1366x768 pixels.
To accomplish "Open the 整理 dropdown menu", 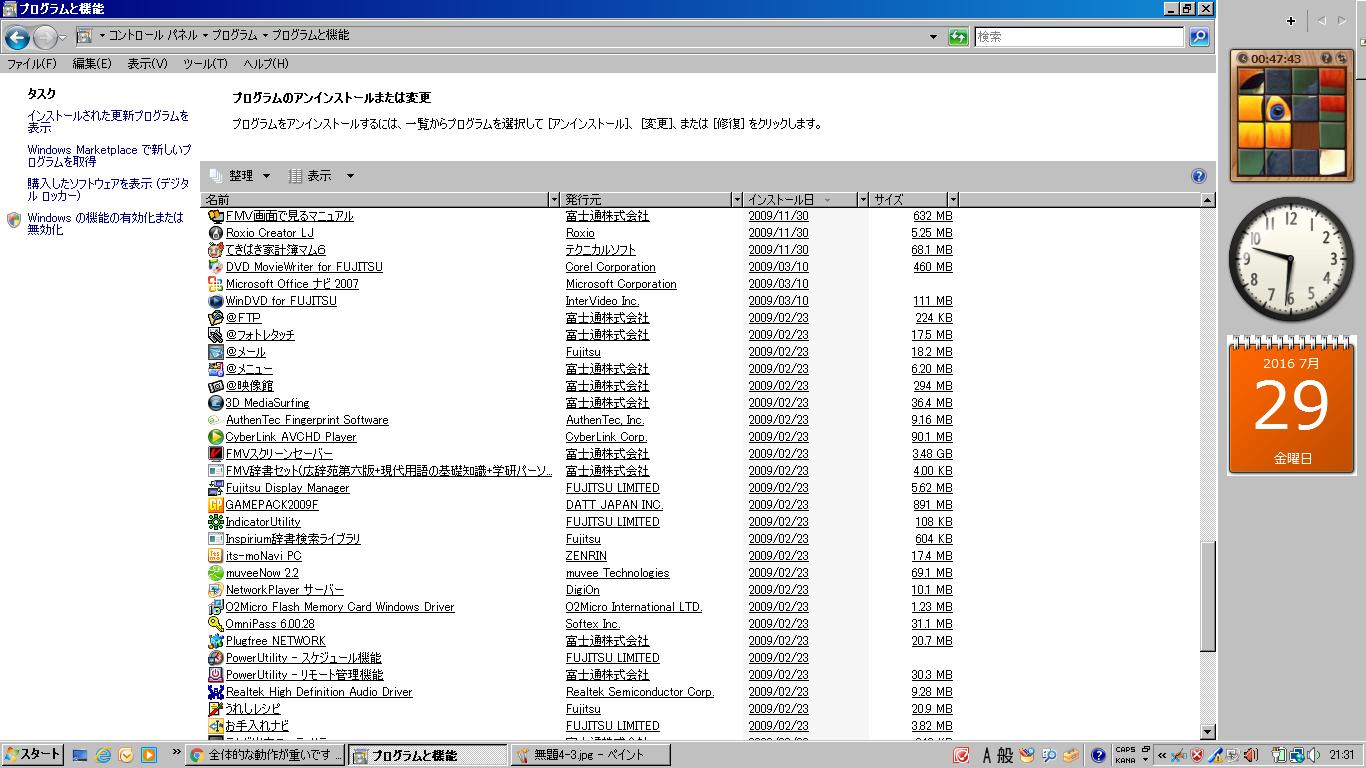I will click(x=240, y=176).
